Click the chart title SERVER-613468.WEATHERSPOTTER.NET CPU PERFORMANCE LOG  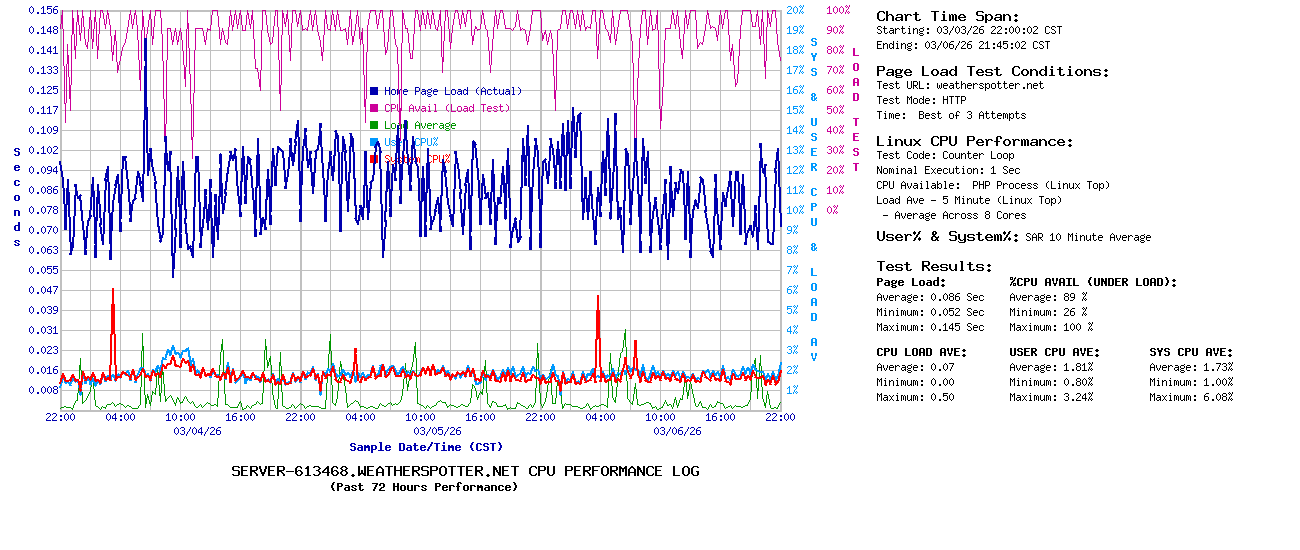click(465, 471)
